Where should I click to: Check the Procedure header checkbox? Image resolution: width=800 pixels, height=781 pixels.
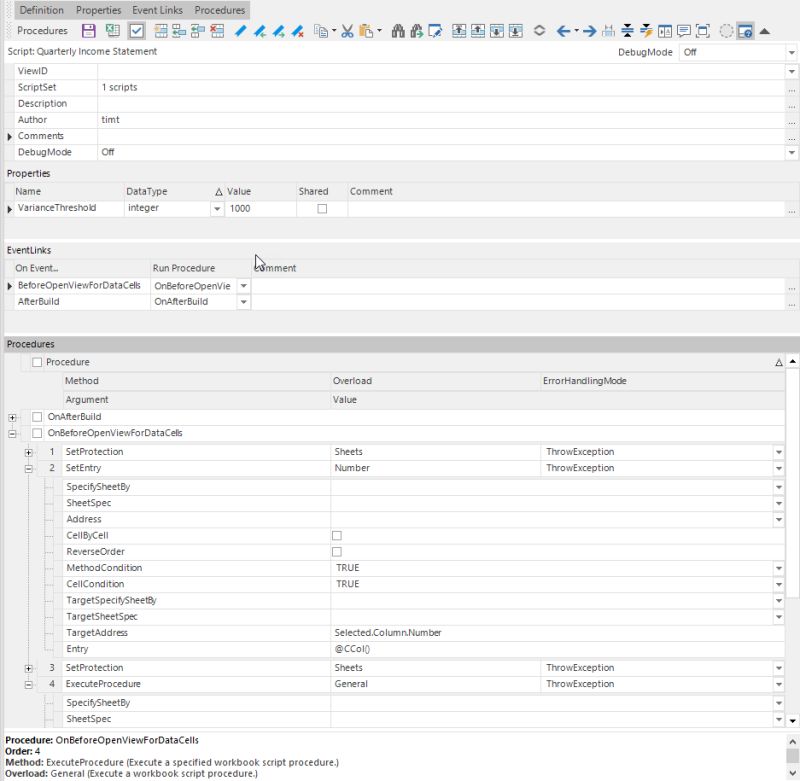[x=37, y=362]
